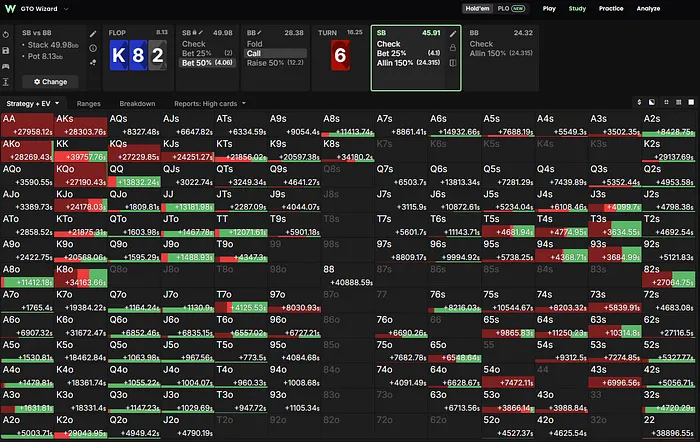The width and height of the screenshot is (700, 442).
Task: Select the KK hand cell
Action: 81,150
